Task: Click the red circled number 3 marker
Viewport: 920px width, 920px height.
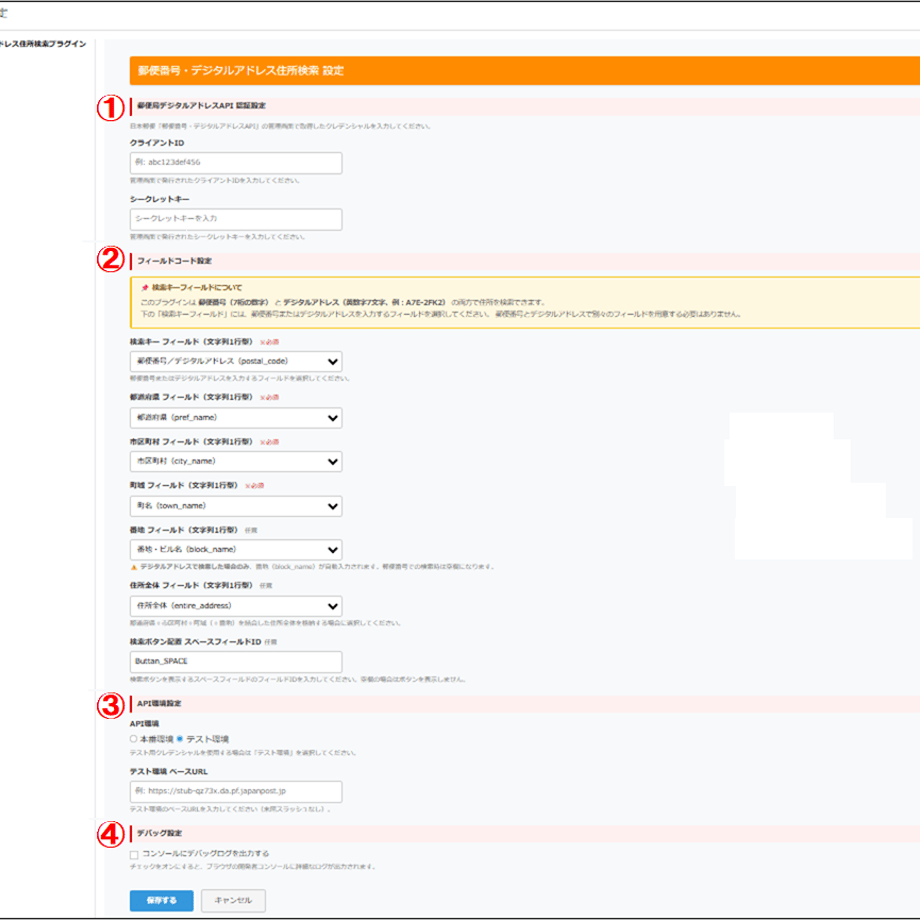Action: tap(110, 705)
